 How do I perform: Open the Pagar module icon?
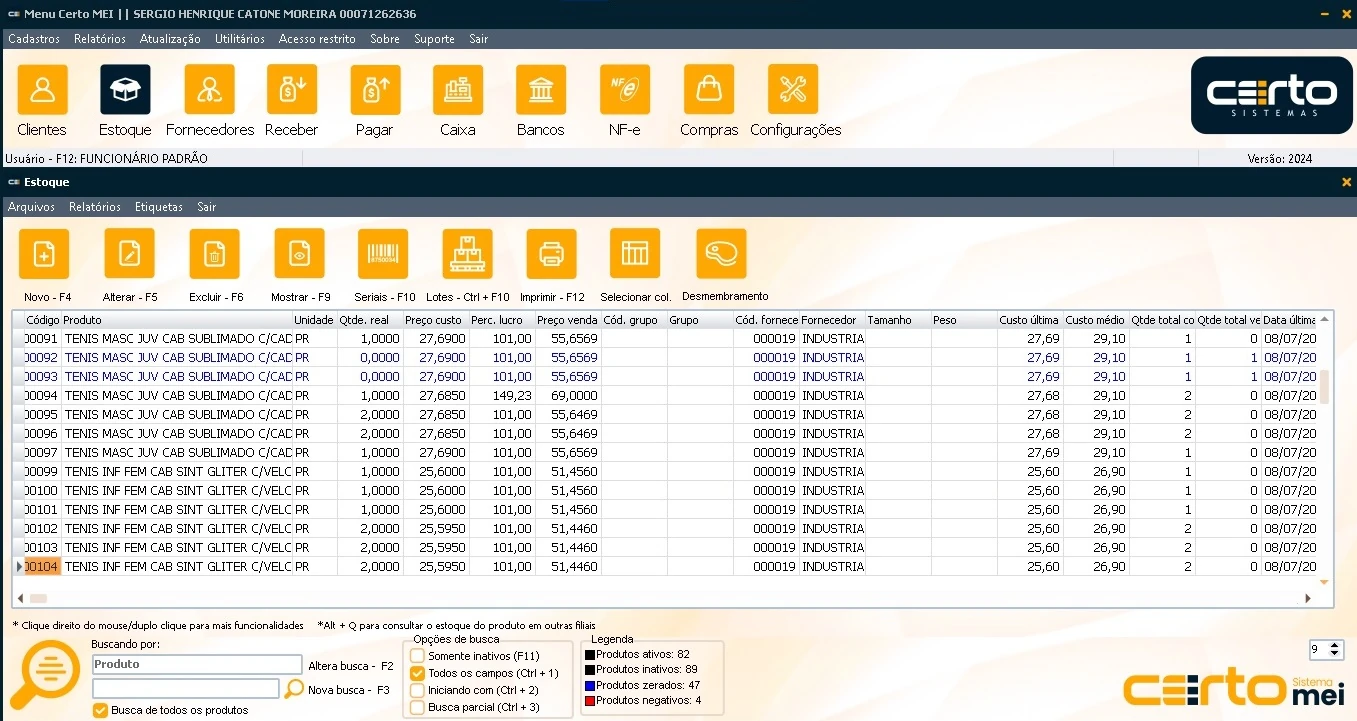pos(375,90)
